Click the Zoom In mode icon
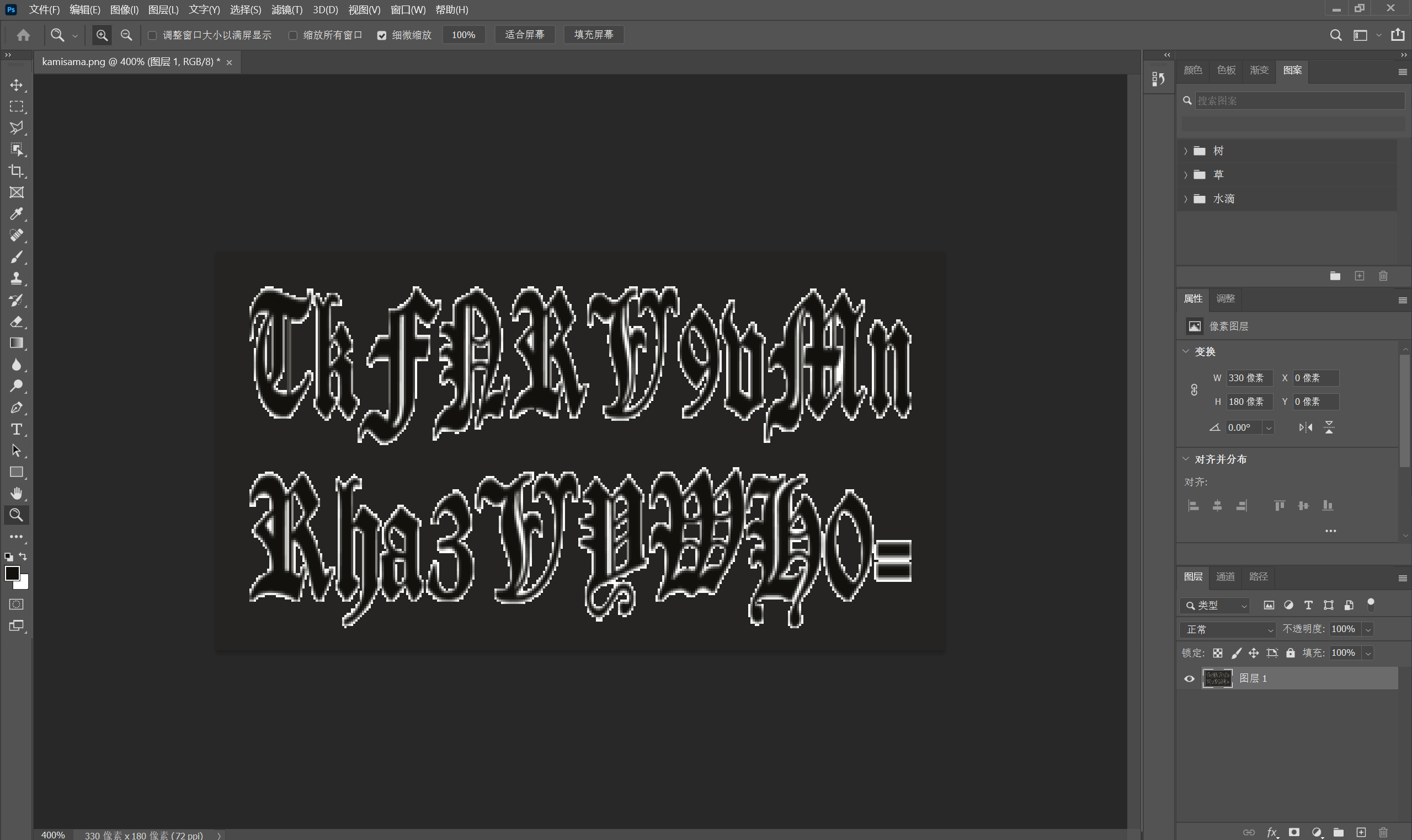Viewport: 1412px width, 840px height. click(x=102, y=35)
